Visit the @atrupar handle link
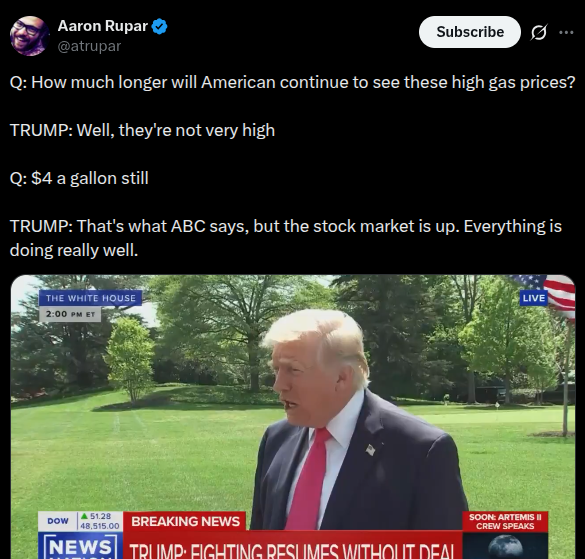This screenshot has height=559, width=585. [x=90, y=46]
